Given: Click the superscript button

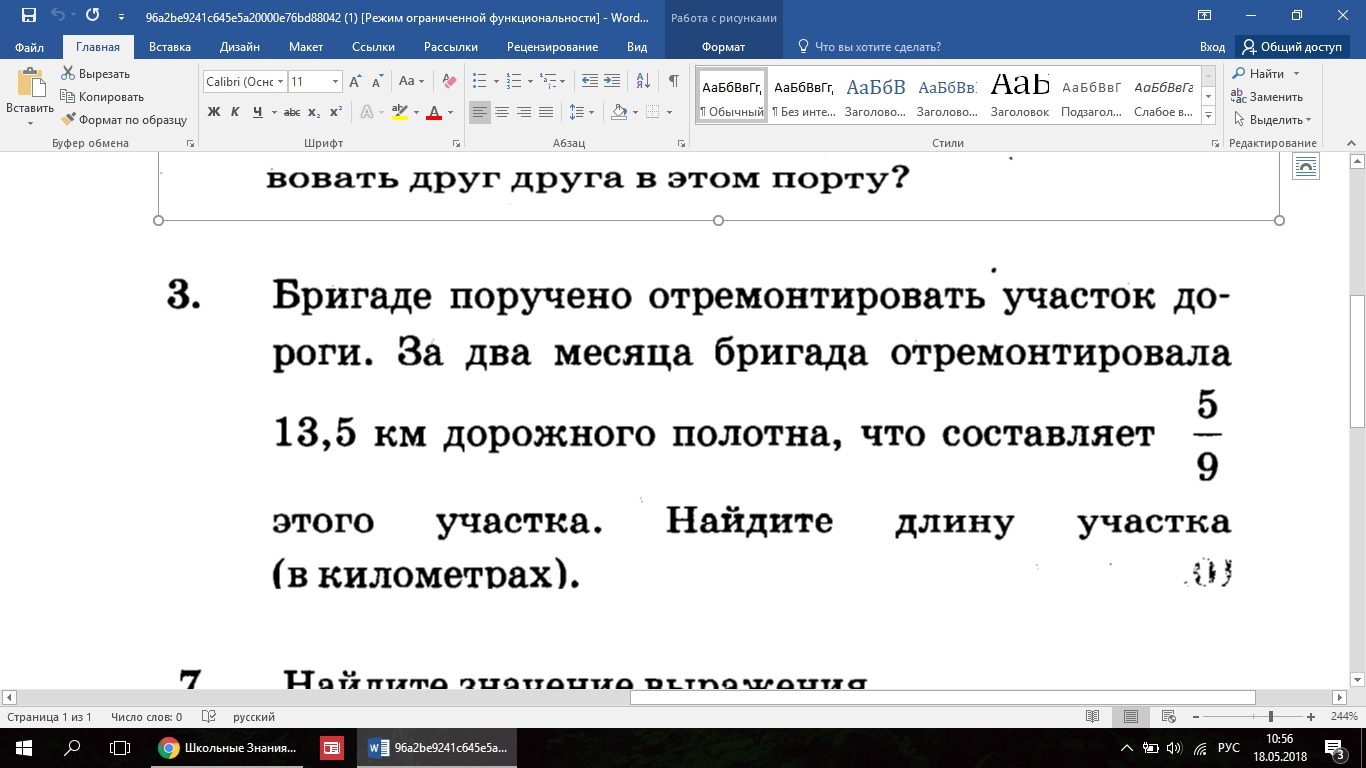Looking at the screenshot, I should pyautogui.click(x=336, y=112).
